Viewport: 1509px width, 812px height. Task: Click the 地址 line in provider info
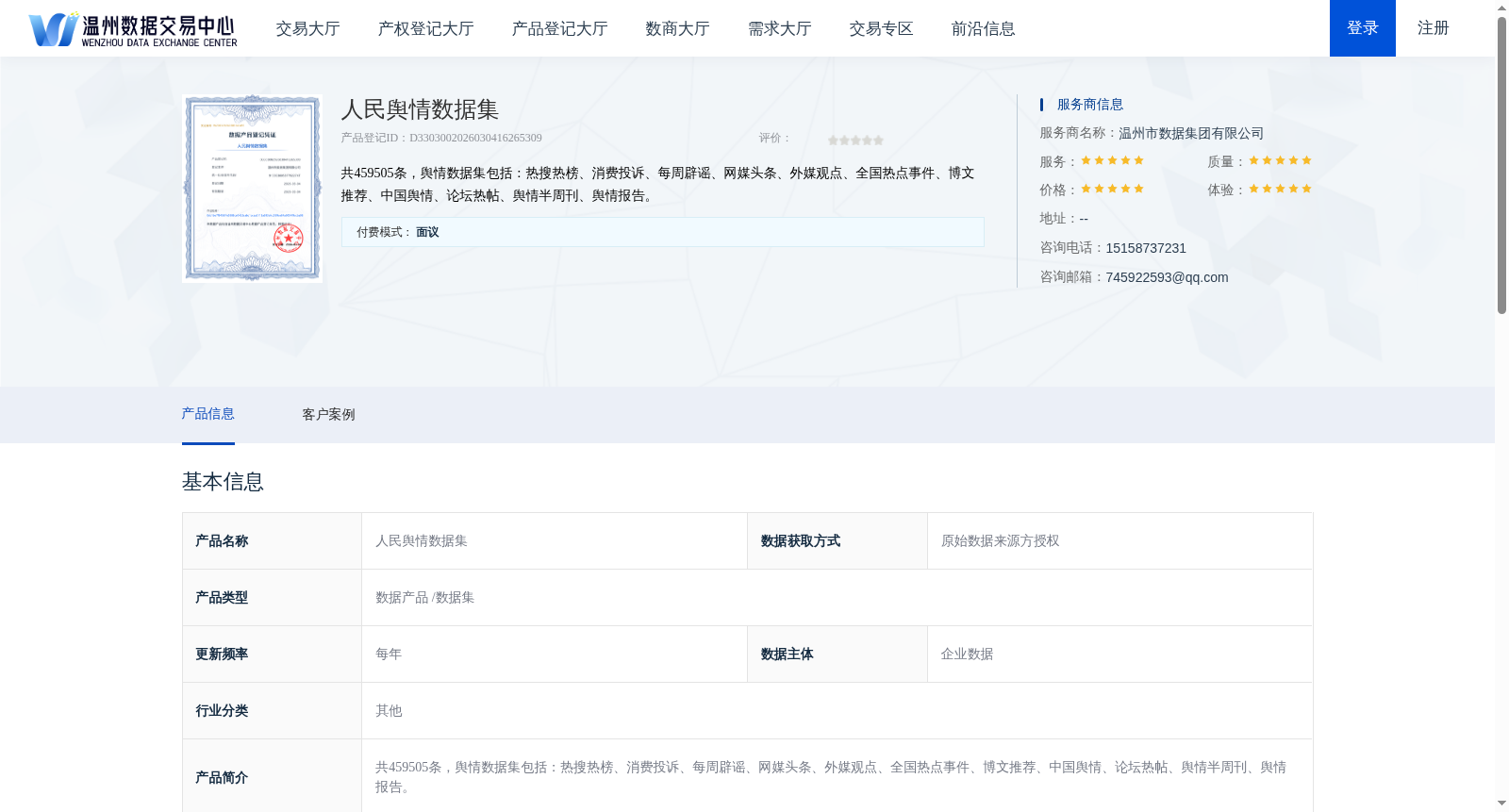(x=1064, y=219)
